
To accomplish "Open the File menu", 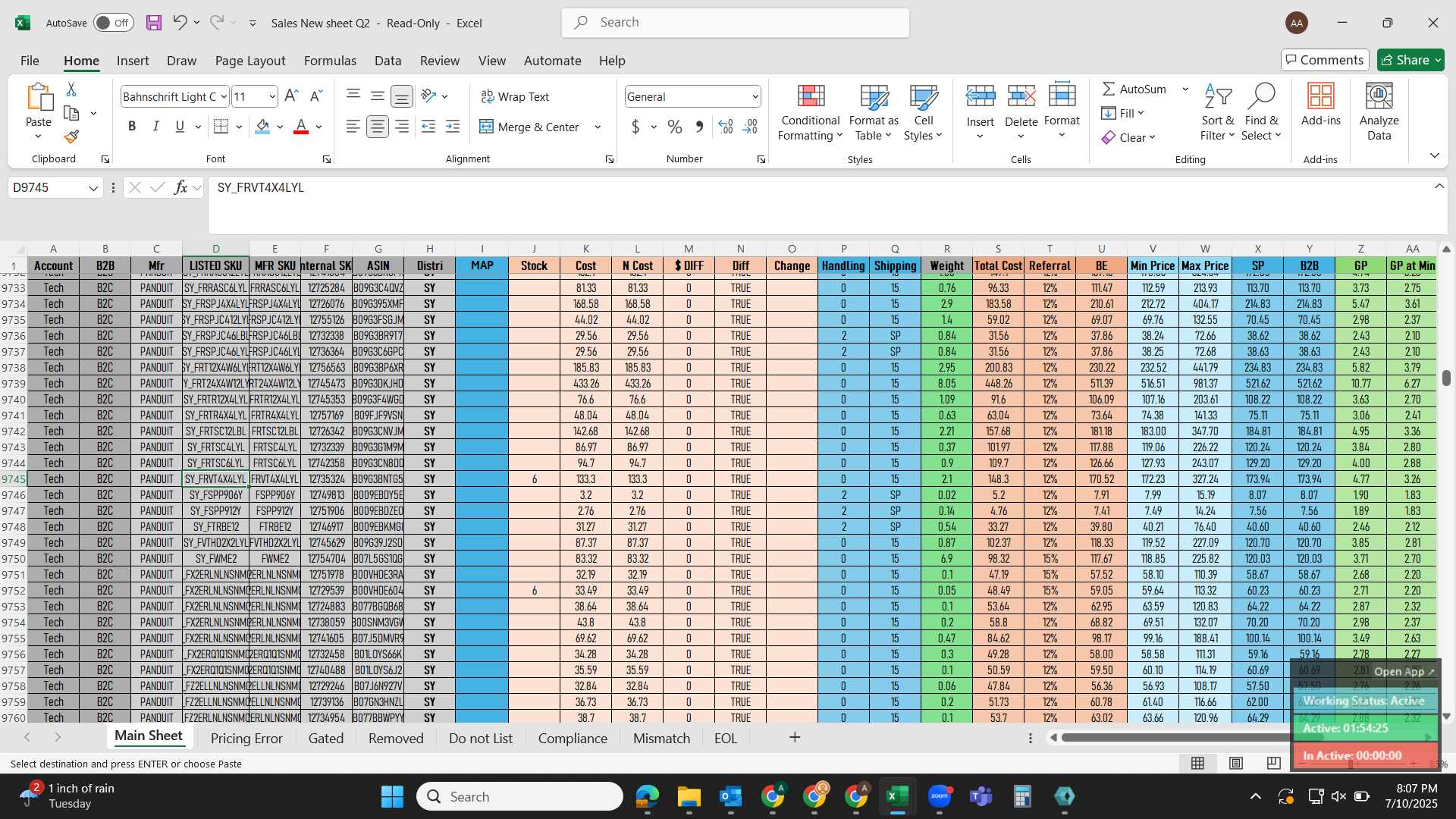I will 30,61.
